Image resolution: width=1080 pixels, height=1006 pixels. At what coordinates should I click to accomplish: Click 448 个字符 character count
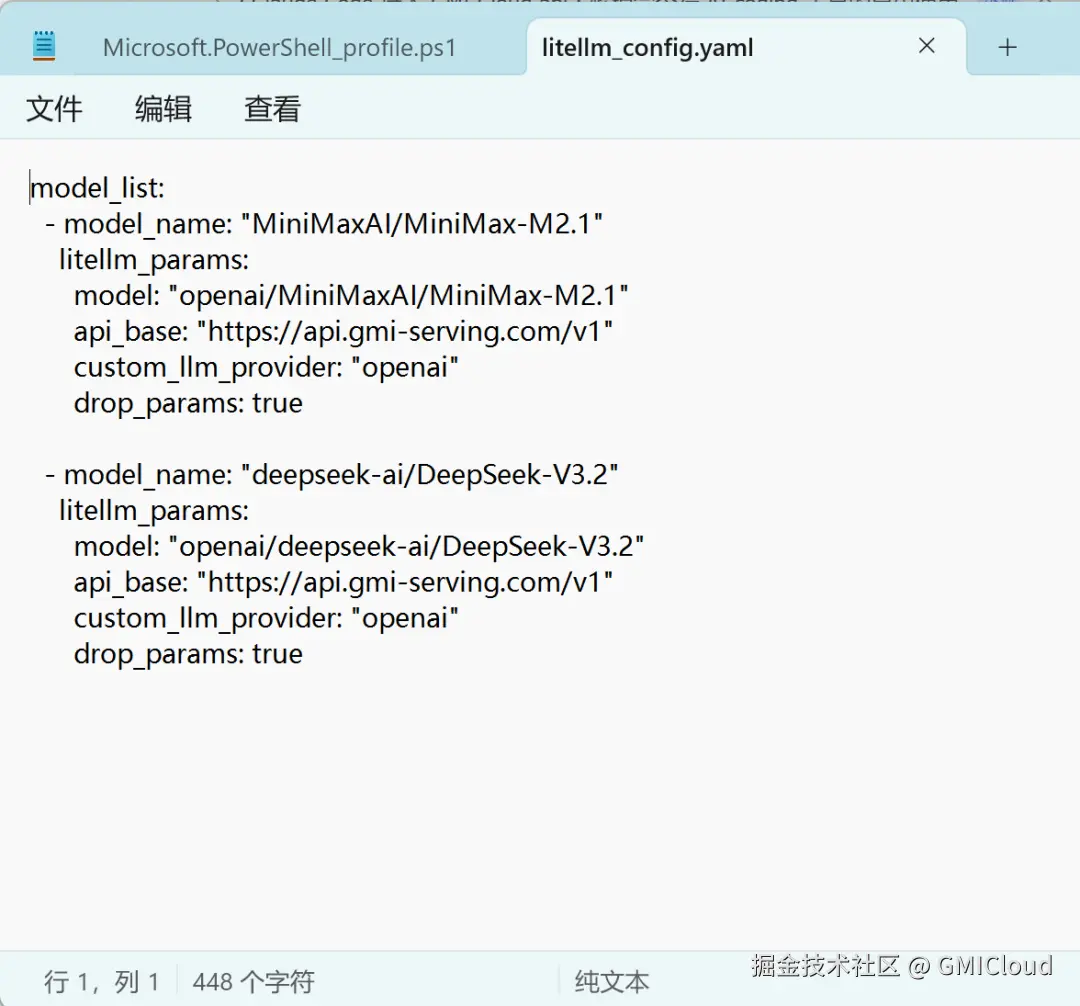253,982
